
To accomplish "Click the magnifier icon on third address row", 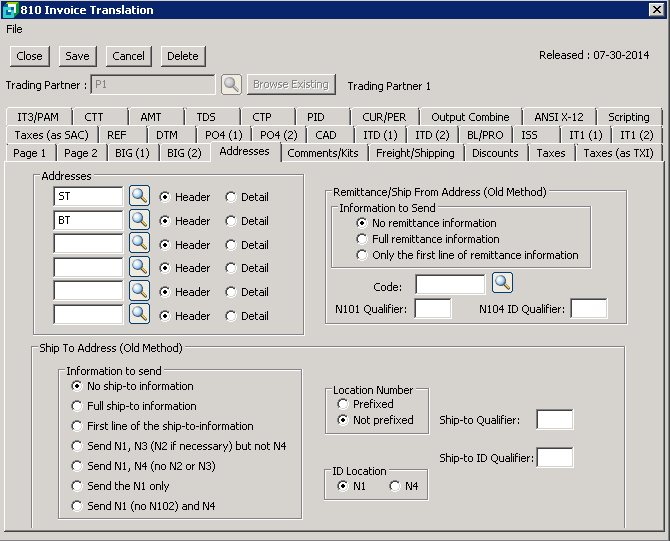I will coord(139,244).
